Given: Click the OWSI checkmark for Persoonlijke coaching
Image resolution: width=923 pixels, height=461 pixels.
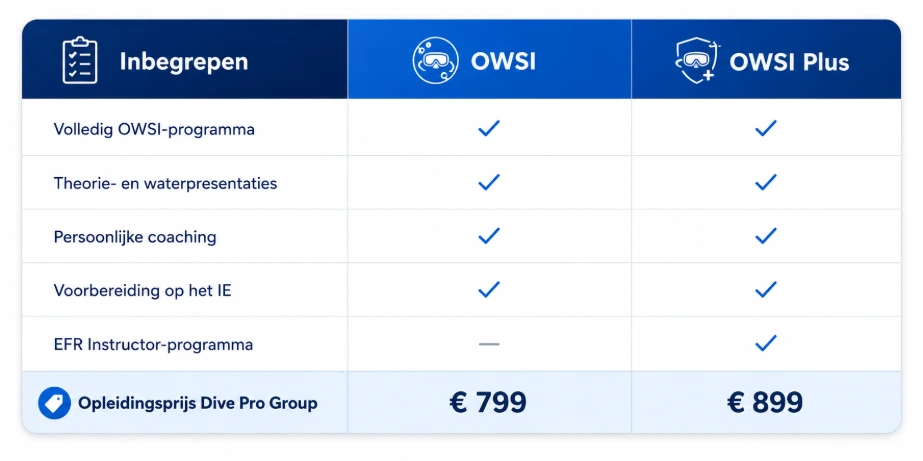Looking at the screenshot, I should coord(489,236).
